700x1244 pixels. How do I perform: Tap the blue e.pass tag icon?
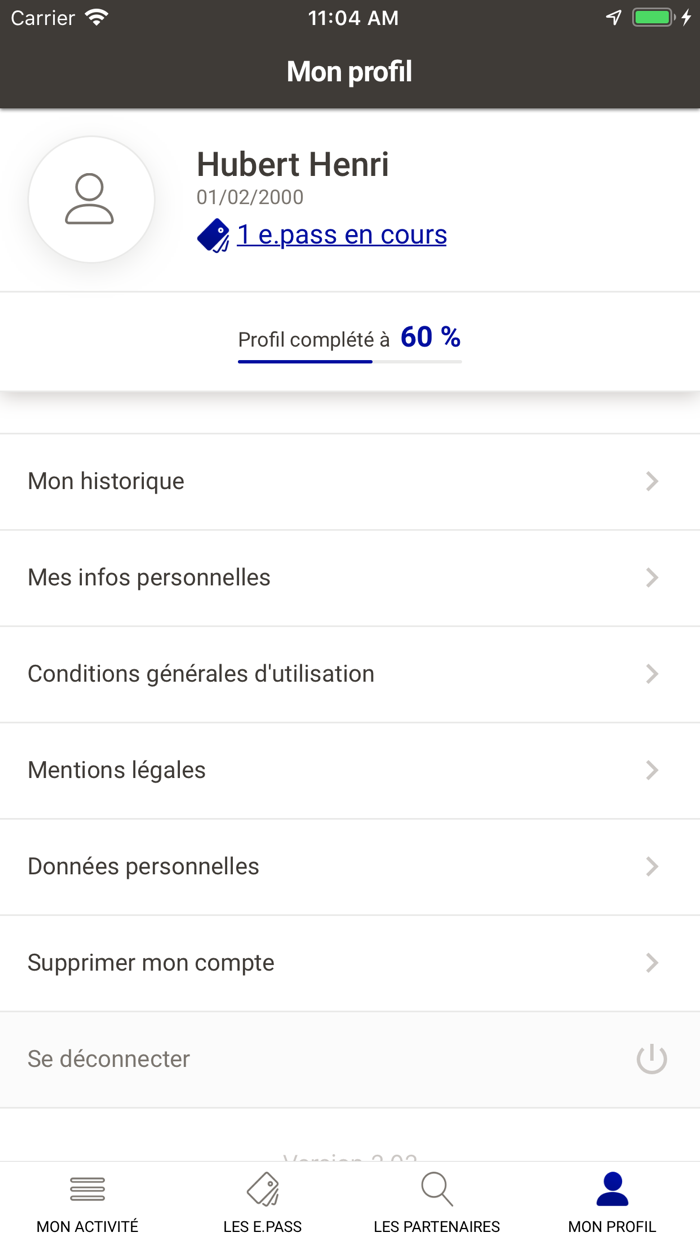point(213,235)
